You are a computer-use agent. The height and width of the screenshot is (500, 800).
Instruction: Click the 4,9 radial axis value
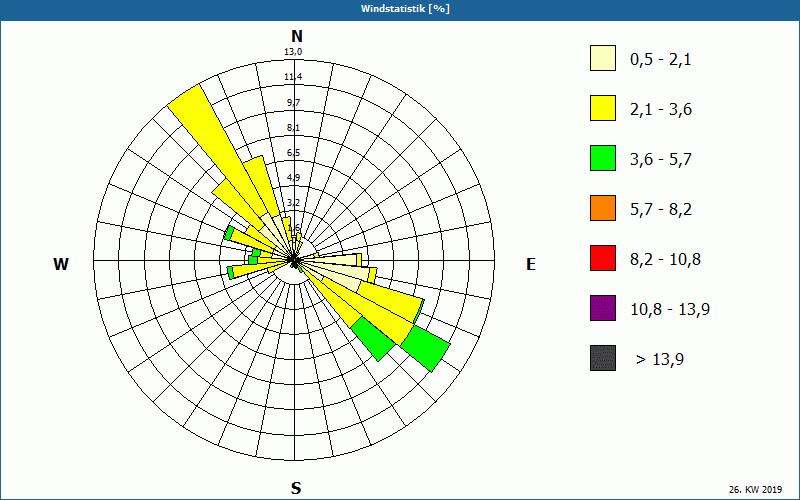(293, 178)
